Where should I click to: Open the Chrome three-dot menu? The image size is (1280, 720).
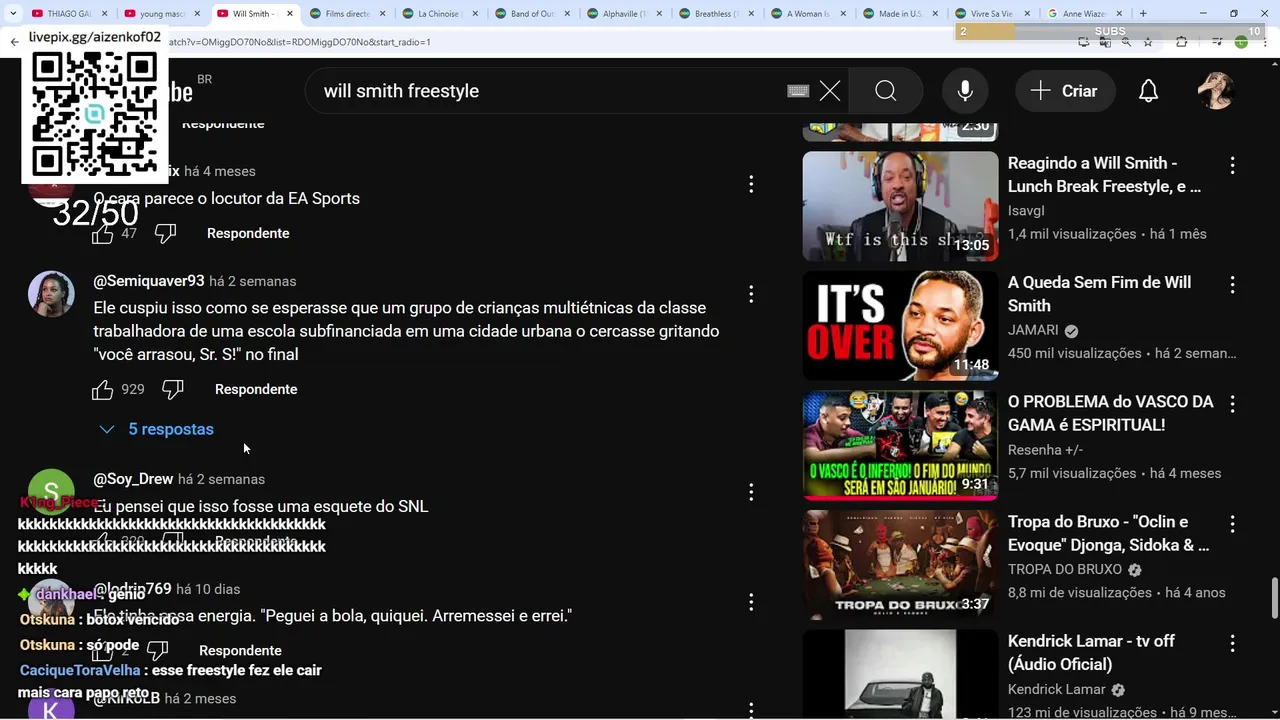click(x=1266, y=42)
